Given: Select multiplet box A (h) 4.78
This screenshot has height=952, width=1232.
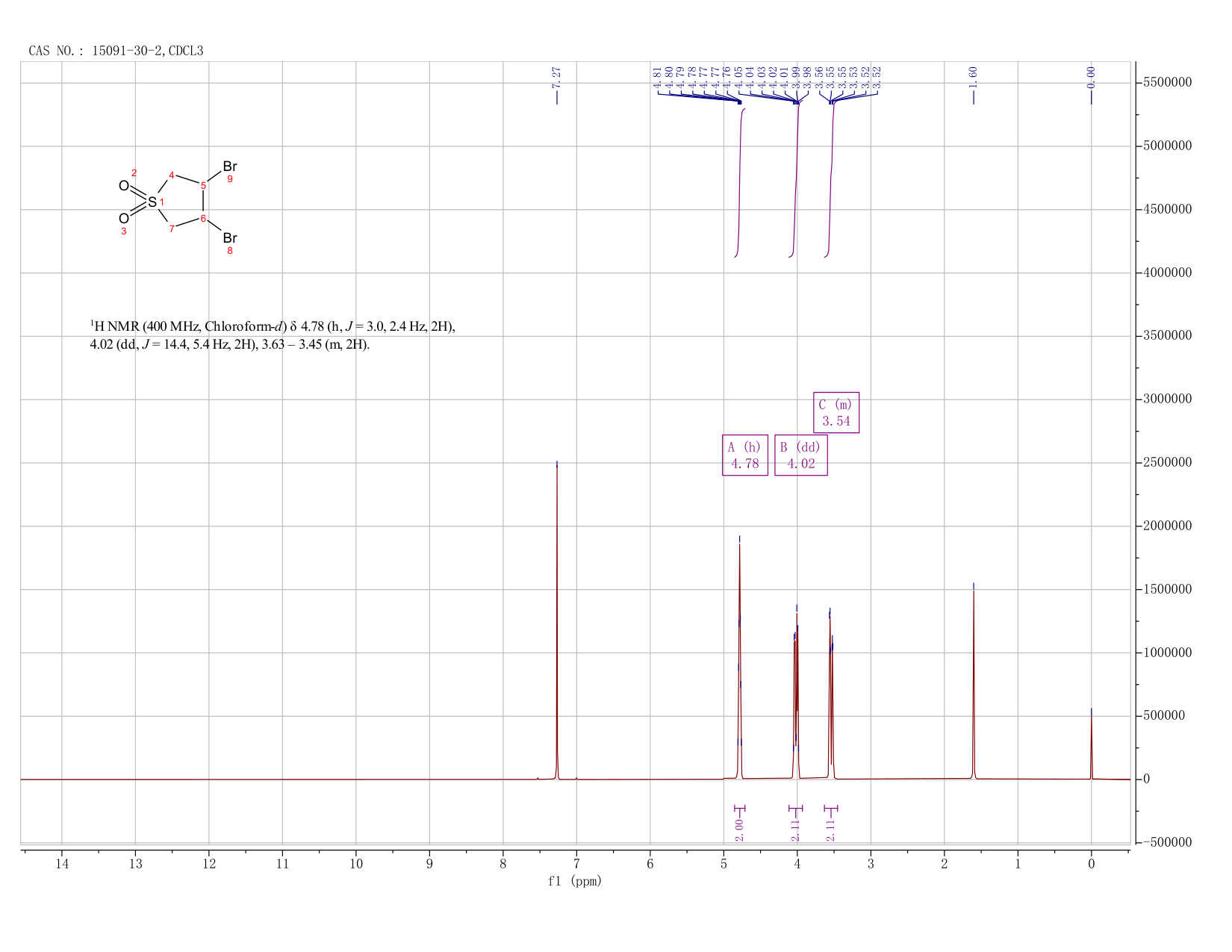Looking at the screenshot, I should pos(745,455).
